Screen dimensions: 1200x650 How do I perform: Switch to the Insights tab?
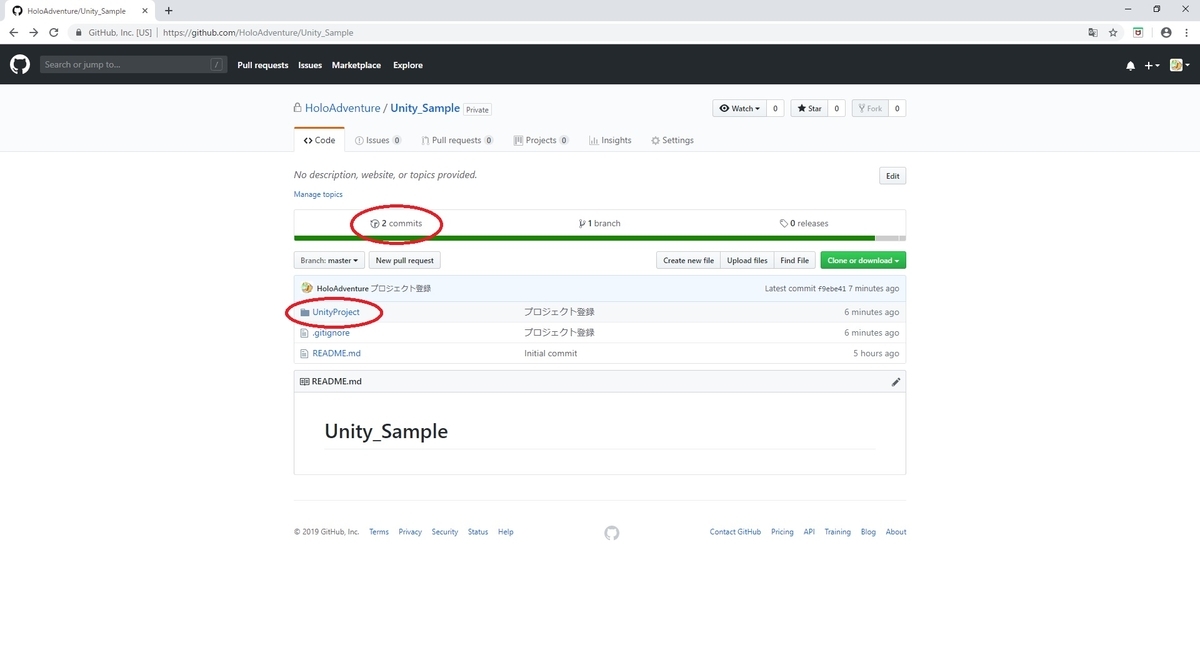[610, 140]
